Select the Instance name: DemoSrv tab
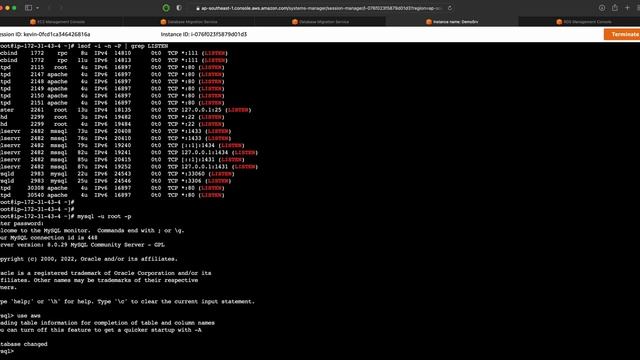The image size is (640, 360). [x=452, y=22]
